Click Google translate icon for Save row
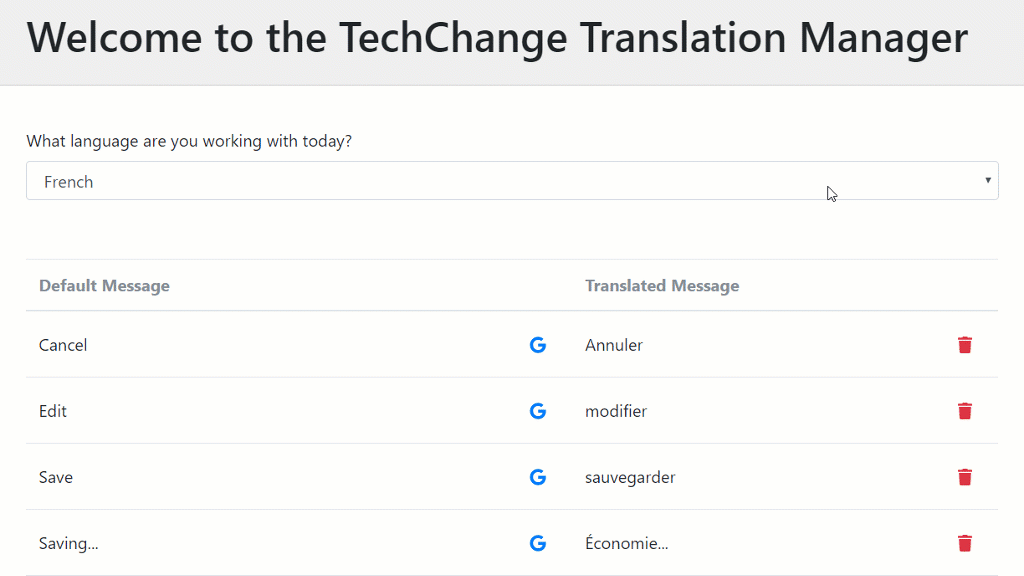 coord(537,477)
